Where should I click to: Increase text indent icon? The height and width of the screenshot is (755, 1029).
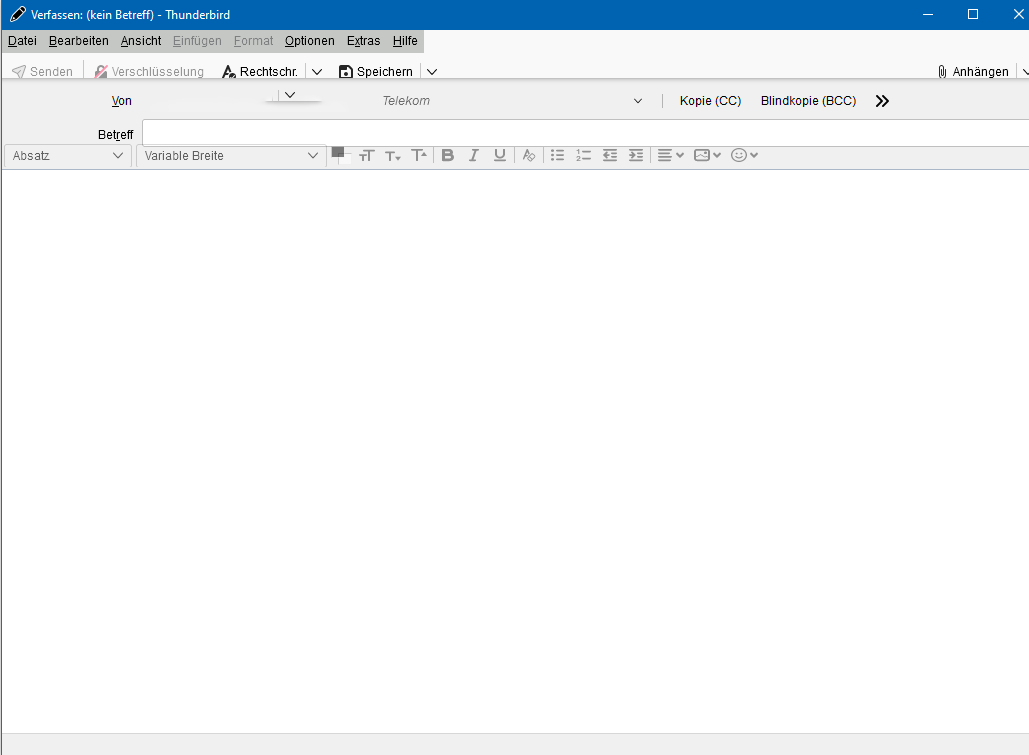[636, 156]
